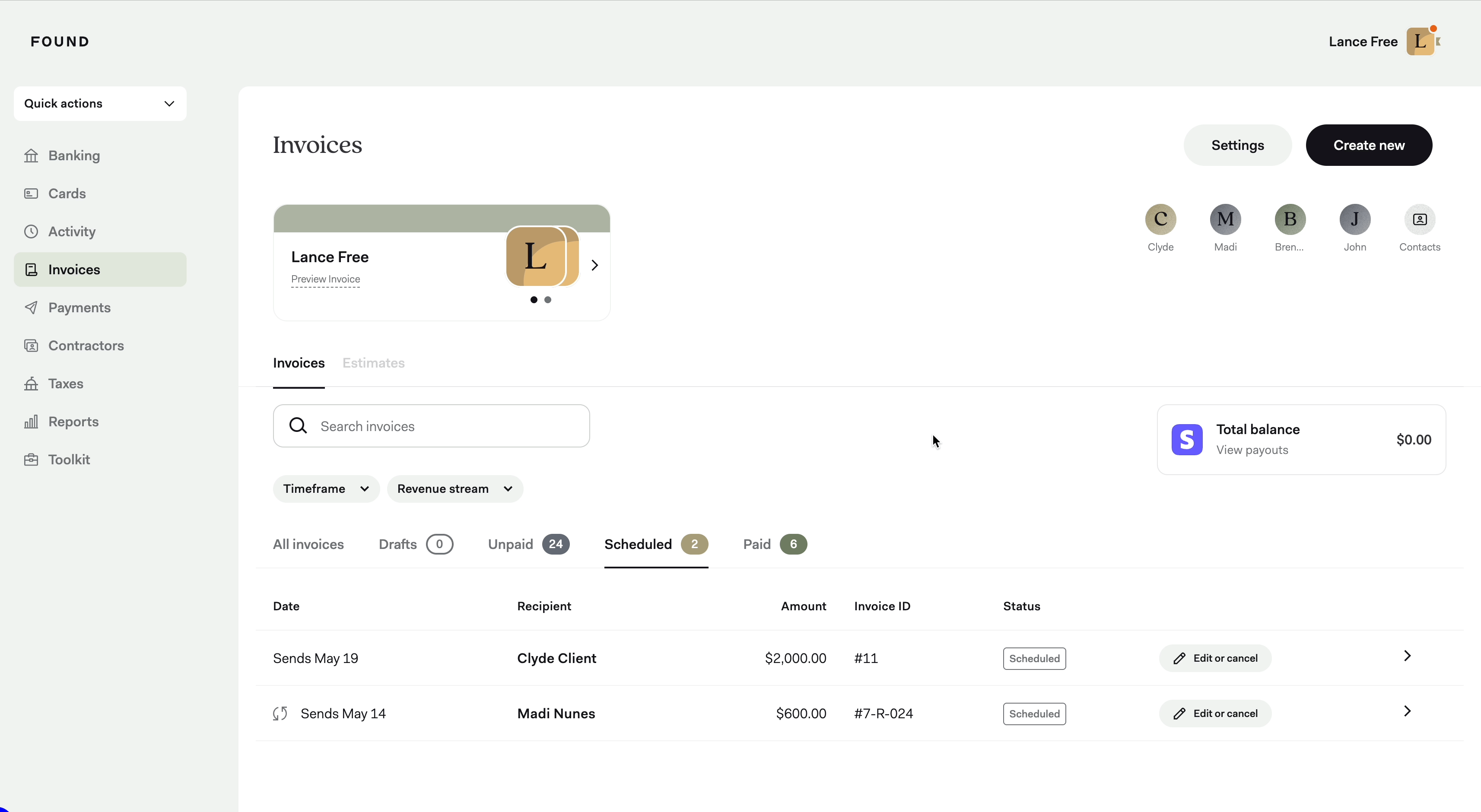
Task: Open Banking from the sidebar icon
Action: [x=31, y=156]
